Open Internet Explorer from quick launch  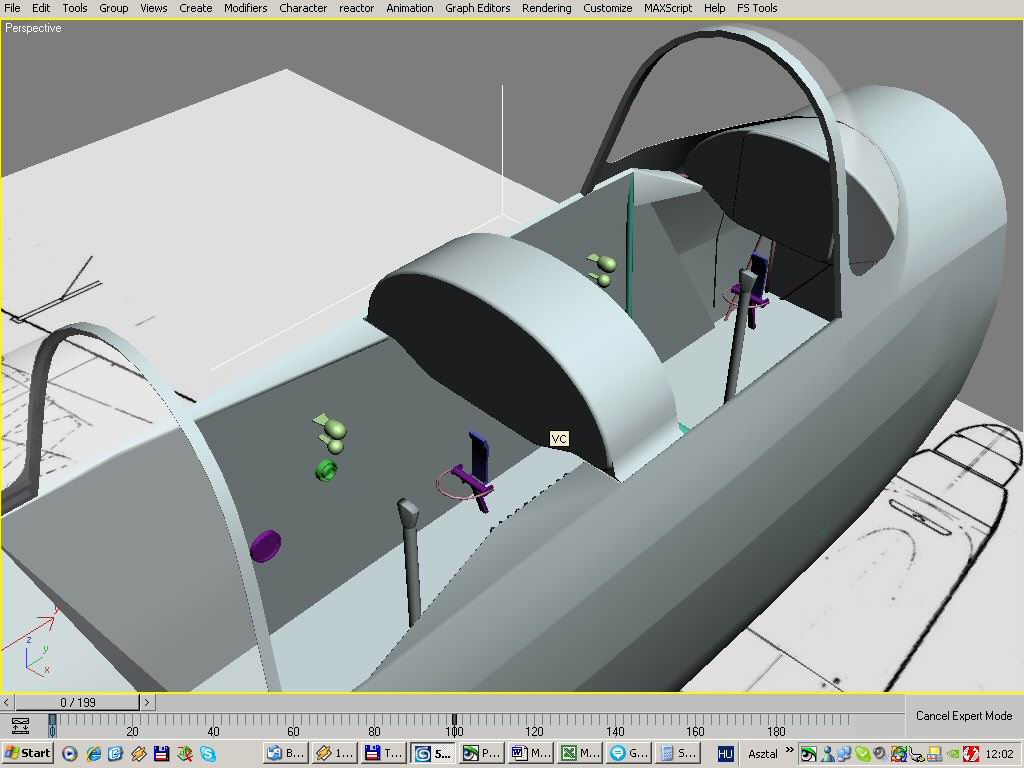(x=93, y=753)
